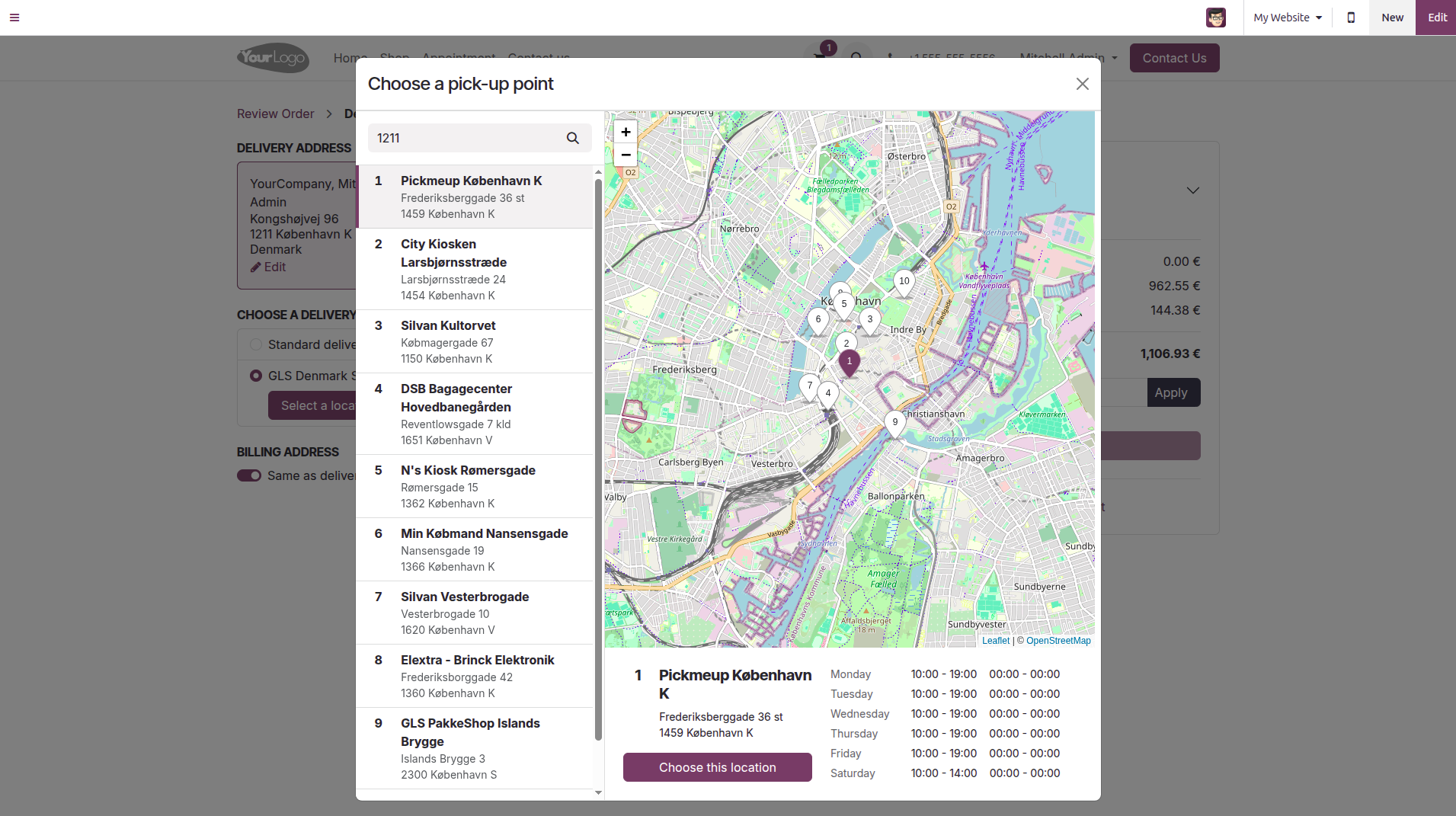Select Silvan Kultorvet pick-up point
Screen dimensions: 1456x816
pyautogui.click(x=475, y=342)
